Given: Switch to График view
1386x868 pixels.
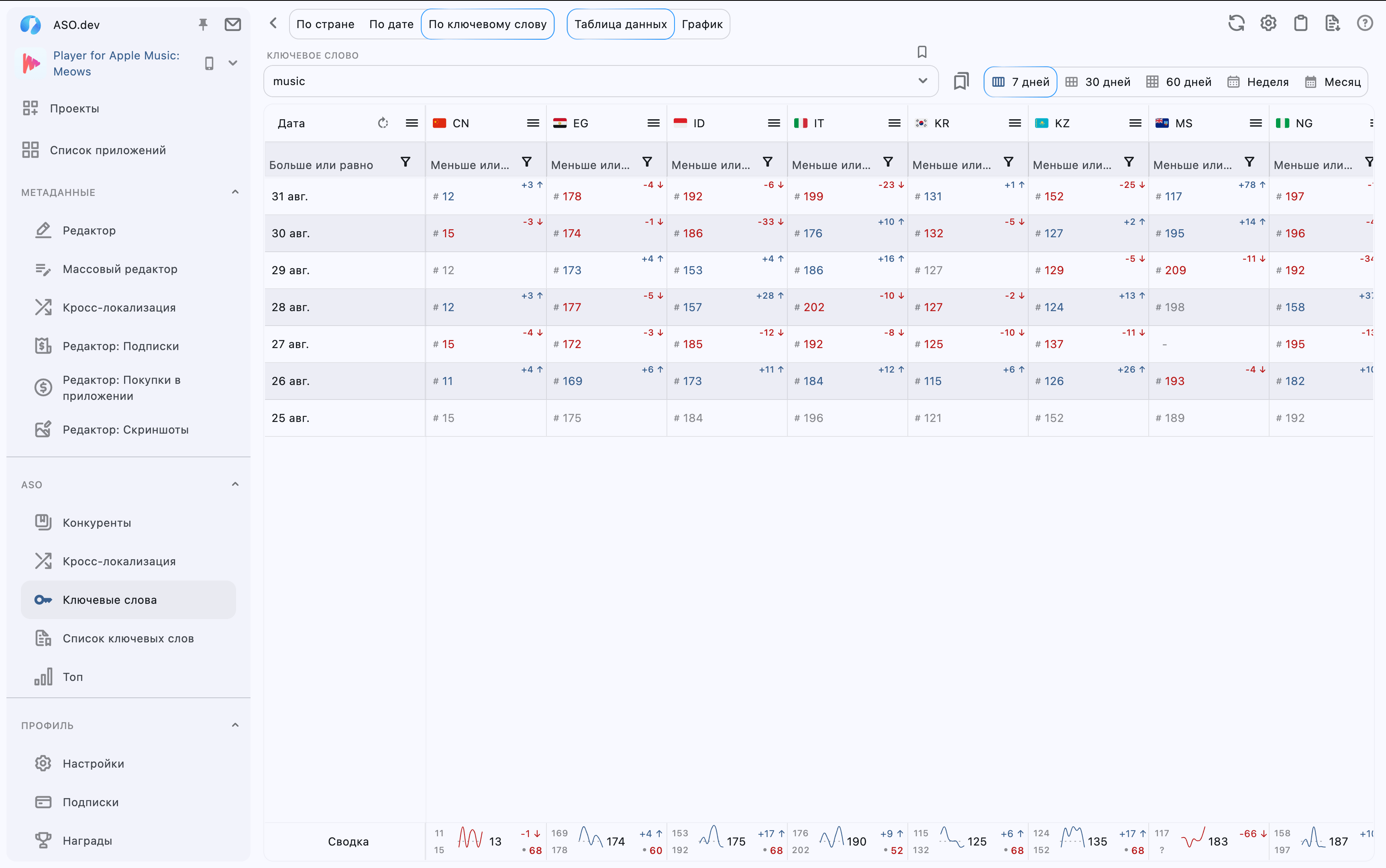Looking at the screenshot, I should click(x=702, y=24).
